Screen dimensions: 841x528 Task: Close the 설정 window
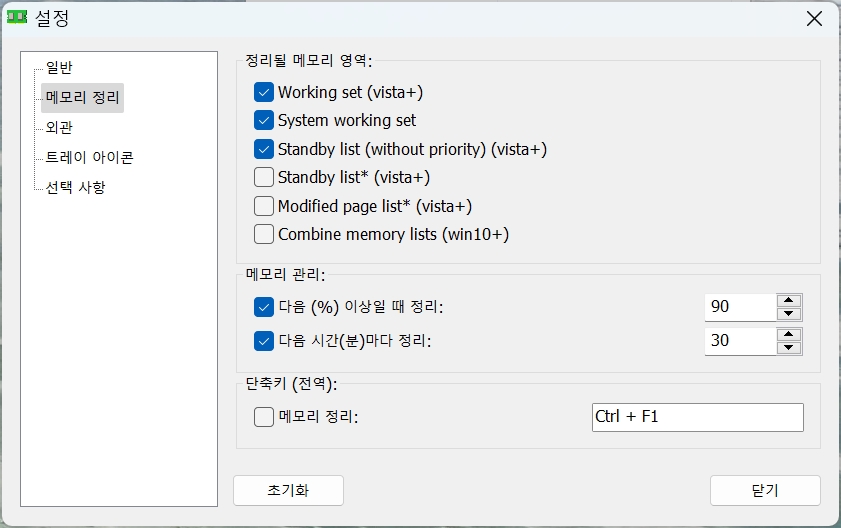tap(814, 19)
